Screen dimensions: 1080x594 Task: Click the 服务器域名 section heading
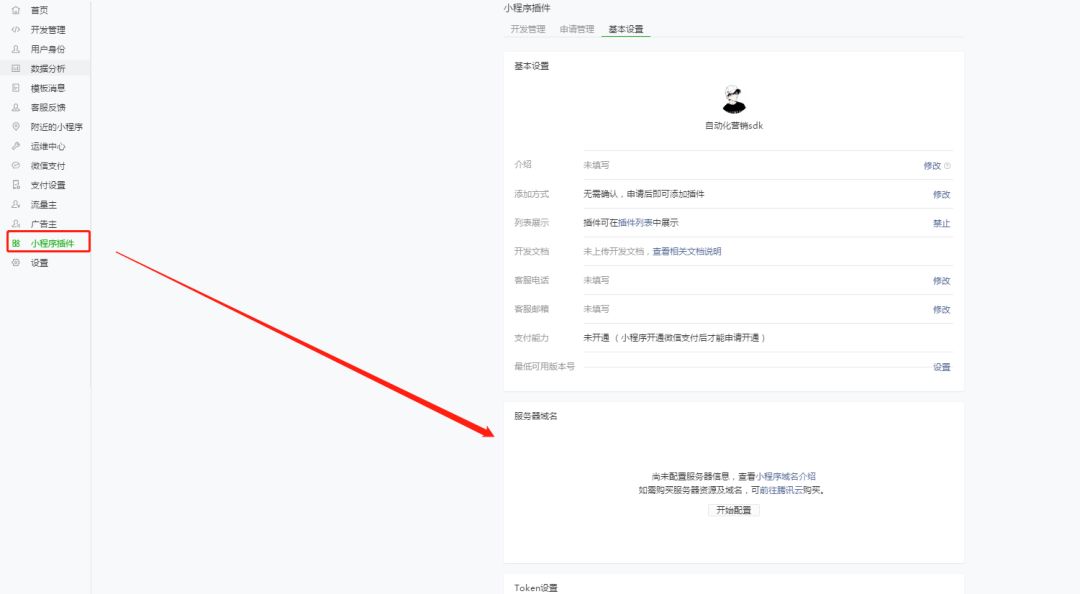(x=536, y=416)
